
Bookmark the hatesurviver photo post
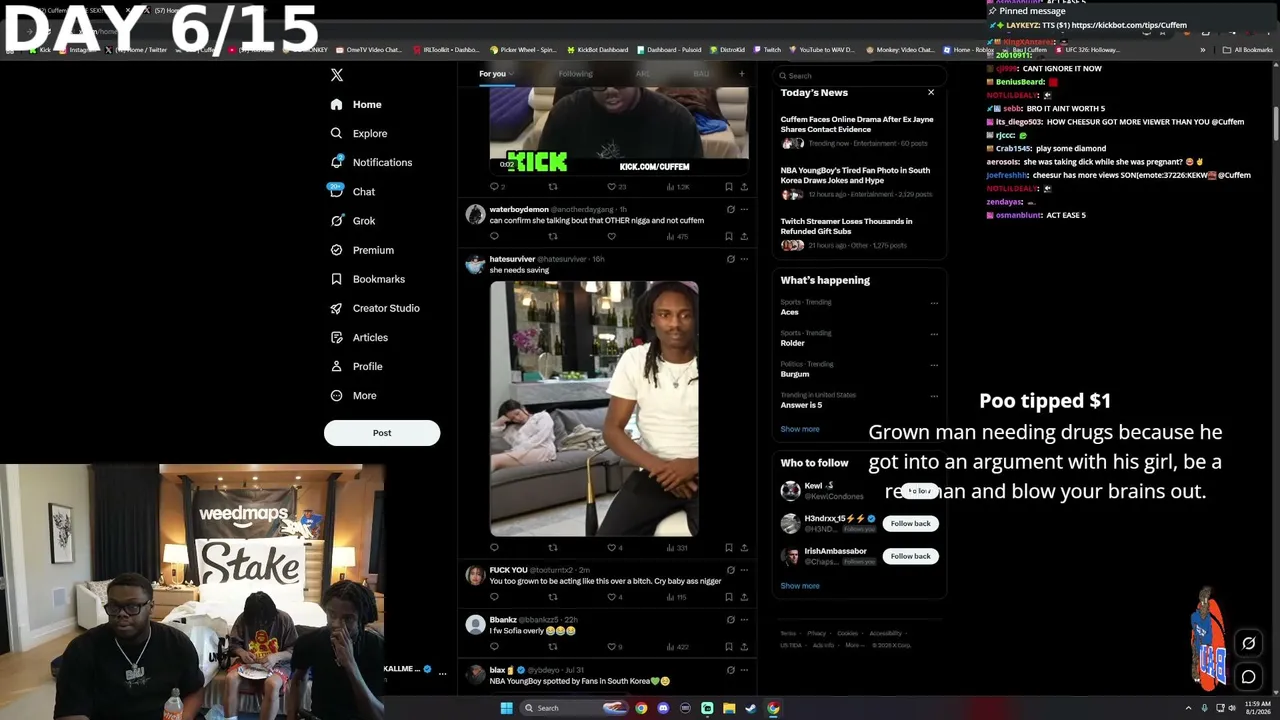point(728,548)
